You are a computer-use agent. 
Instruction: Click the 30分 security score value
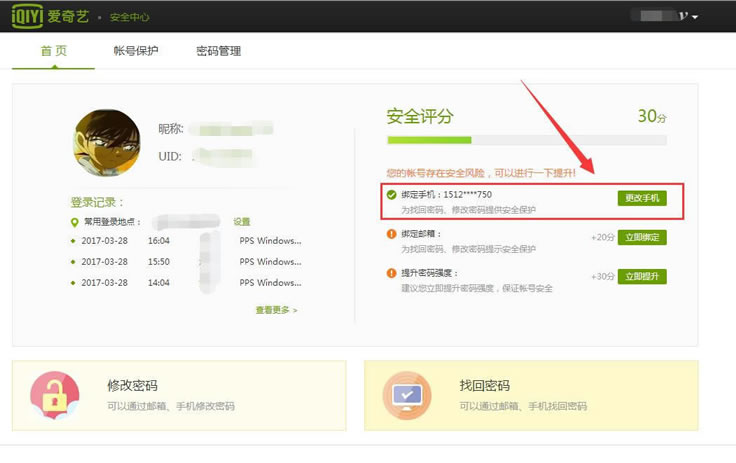point(652,116)
